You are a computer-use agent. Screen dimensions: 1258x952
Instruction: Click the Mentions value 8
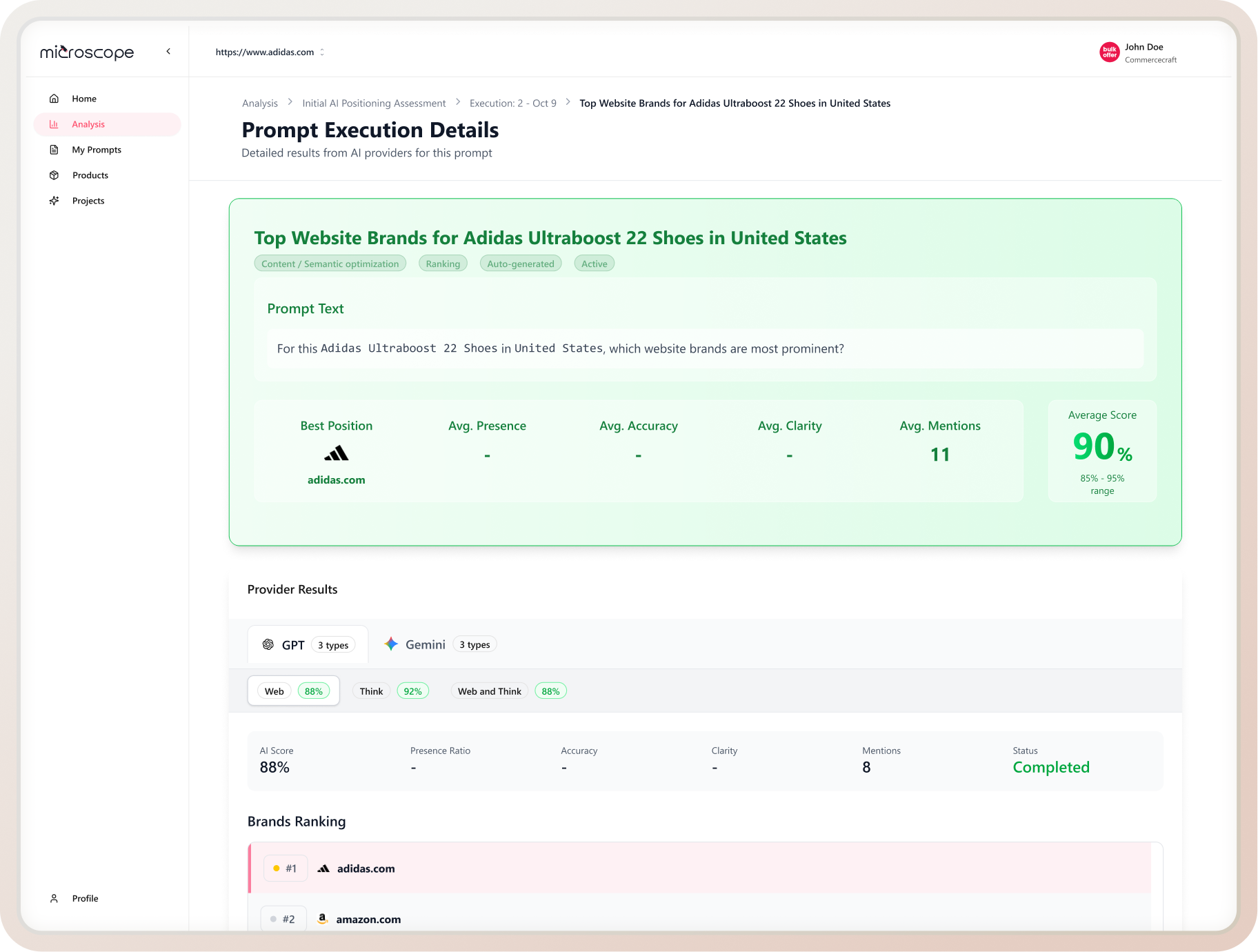pyautogui.click(x=866, y=767)
